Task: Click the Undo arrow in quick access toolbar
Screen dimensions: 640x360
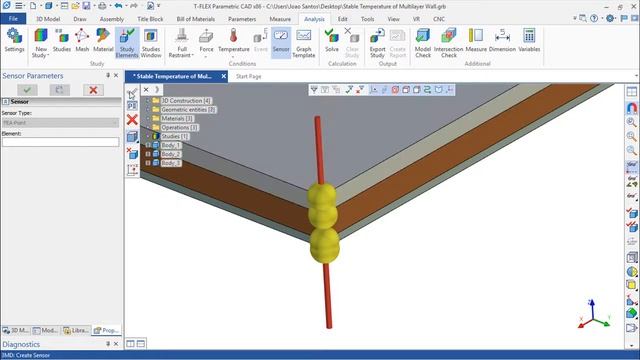Action: [x=118, y=6]
